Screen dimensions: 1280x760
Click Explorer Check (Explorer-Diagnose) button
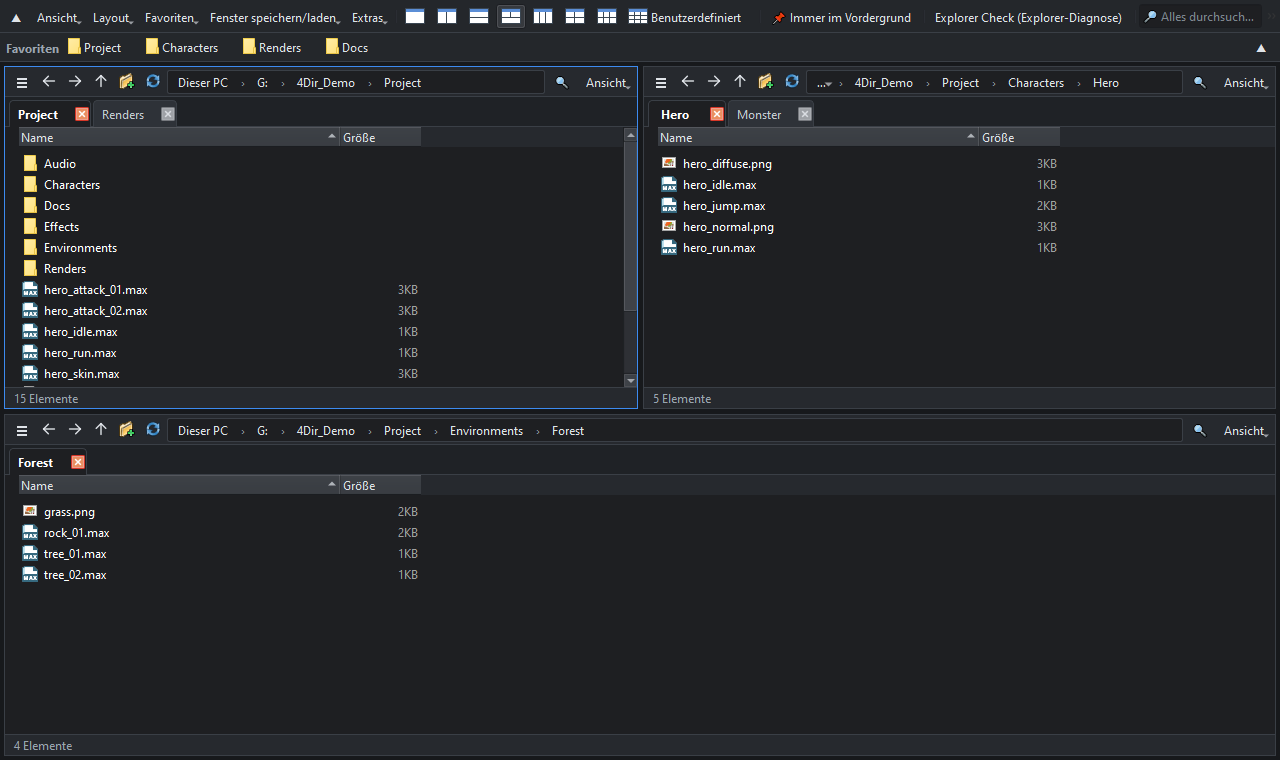1028,17
